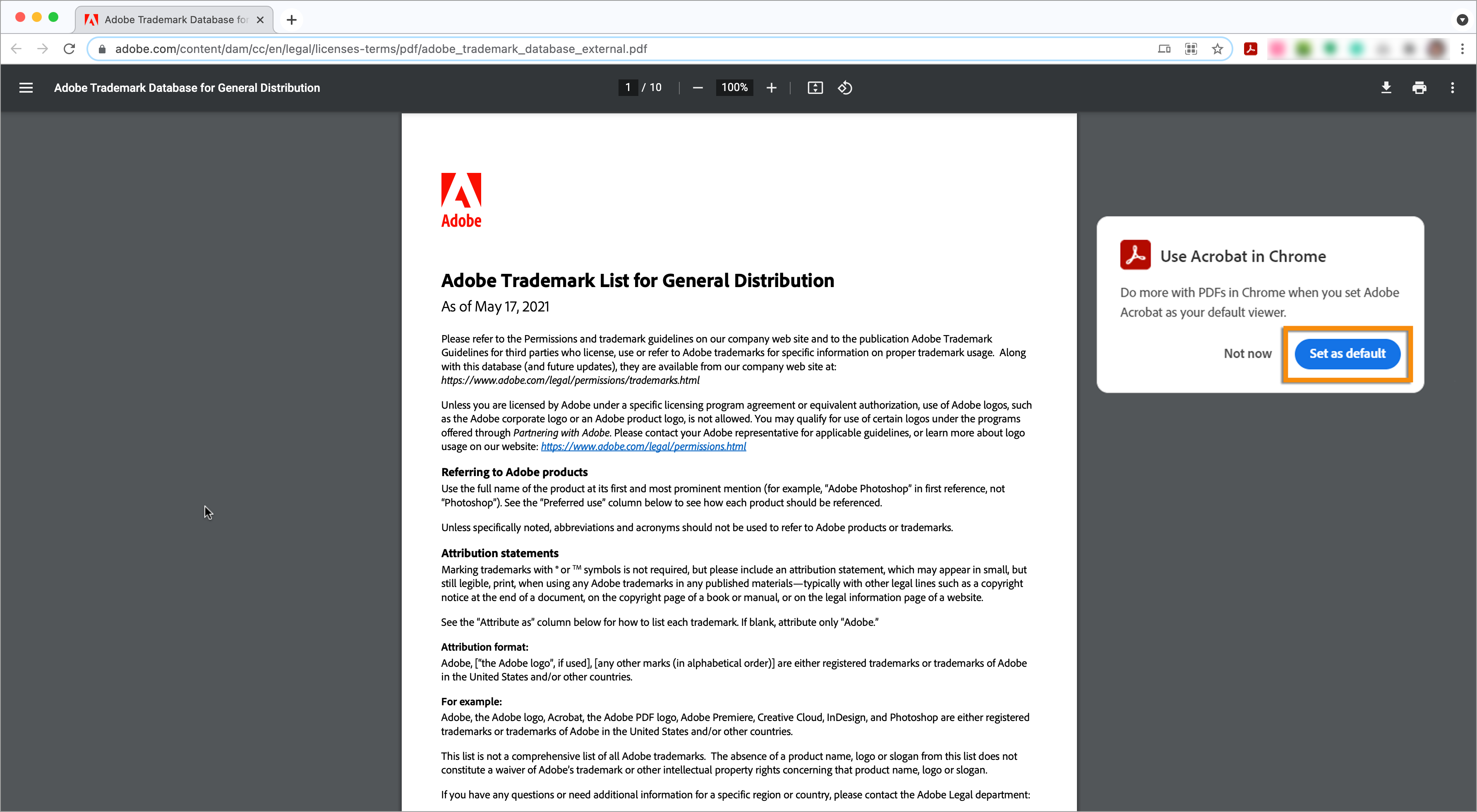The image size is (1477, 812).
Task: Click the Adobe Acrobat extension icon
Action: pos(1251,49)
